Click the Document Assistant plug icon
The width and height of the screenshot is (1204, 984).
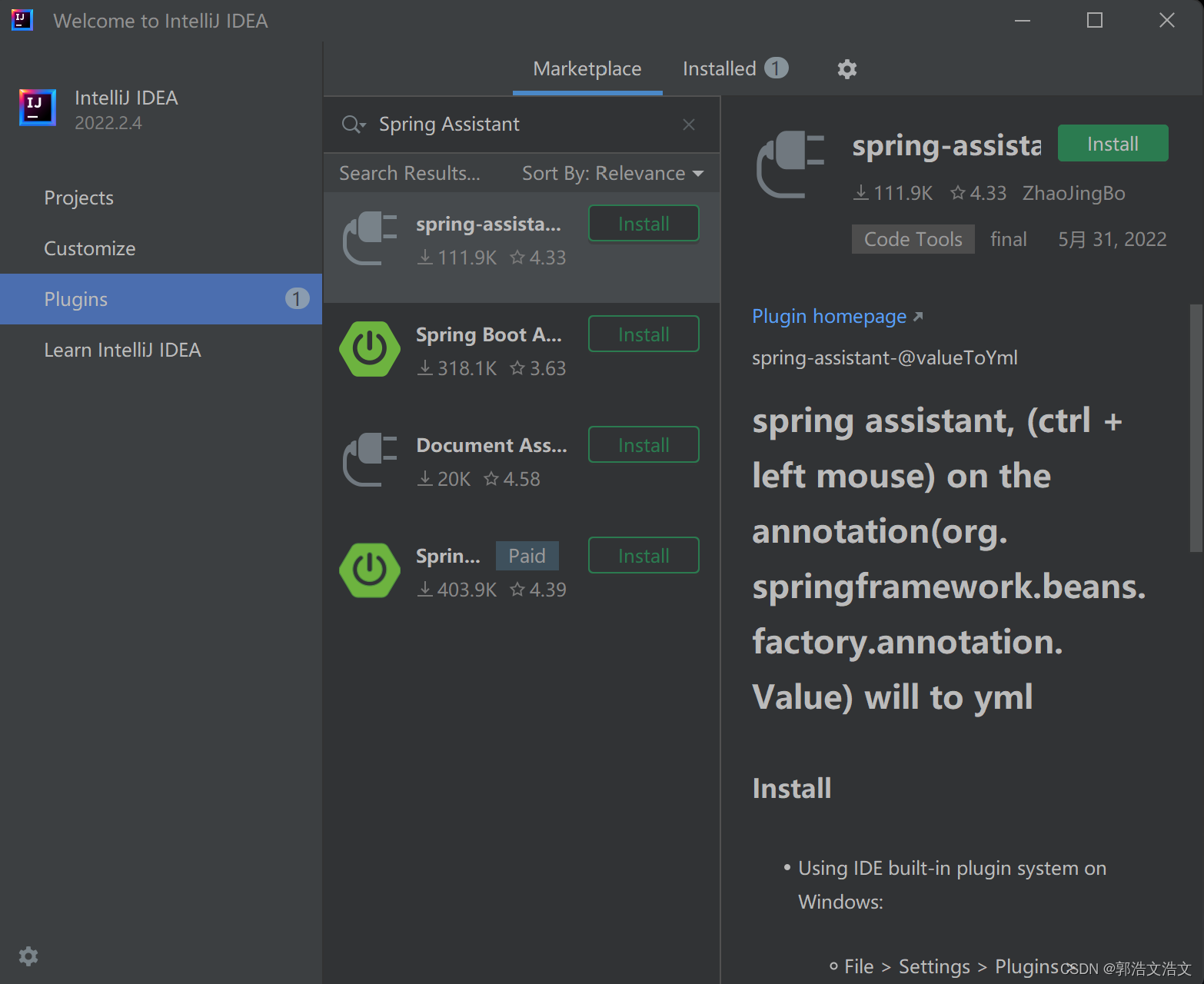370,460
